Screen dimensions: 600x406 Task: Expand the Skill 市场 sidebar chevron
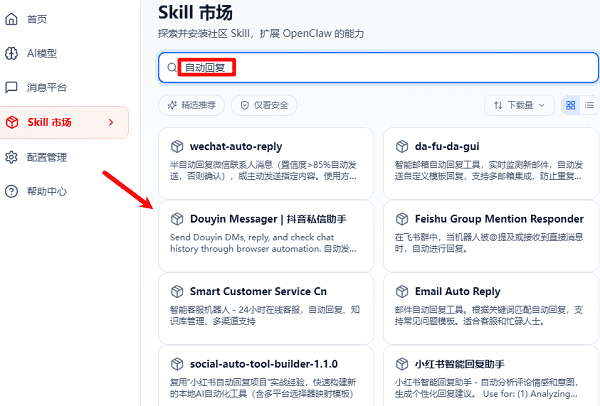[111, 122]
